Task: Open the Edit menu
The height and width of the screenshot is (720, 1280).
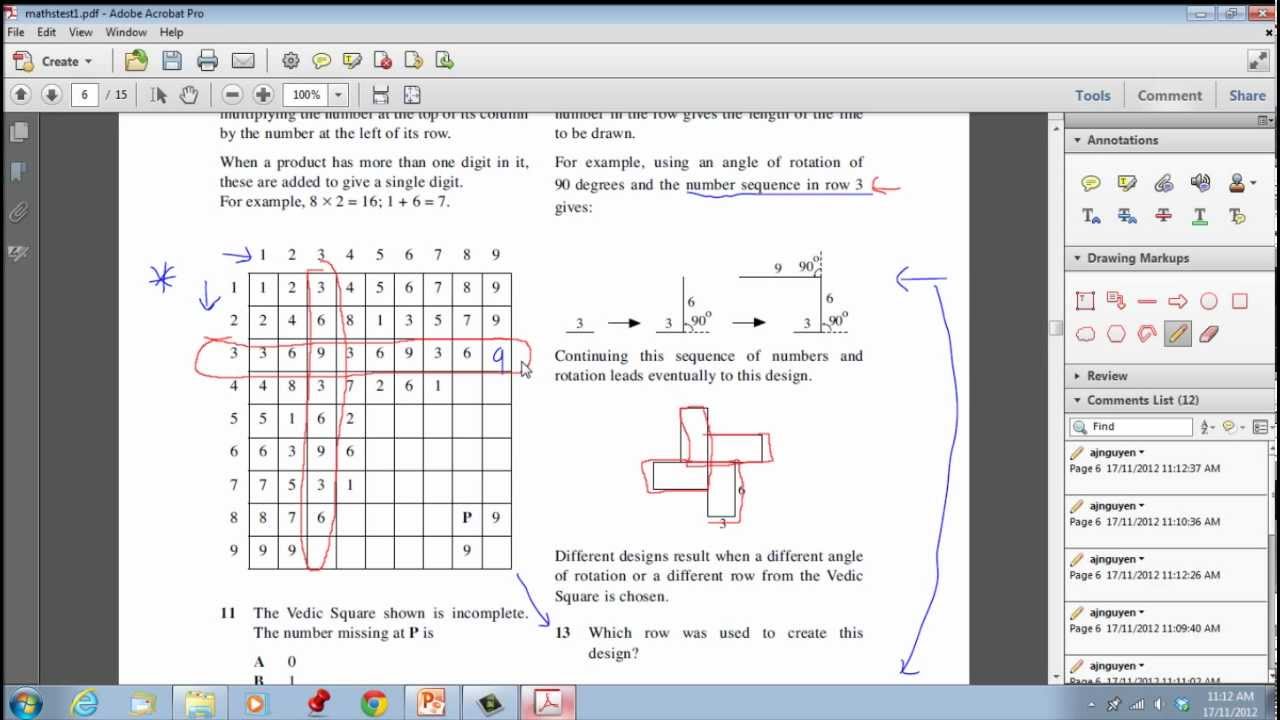Action: (47, 32)
